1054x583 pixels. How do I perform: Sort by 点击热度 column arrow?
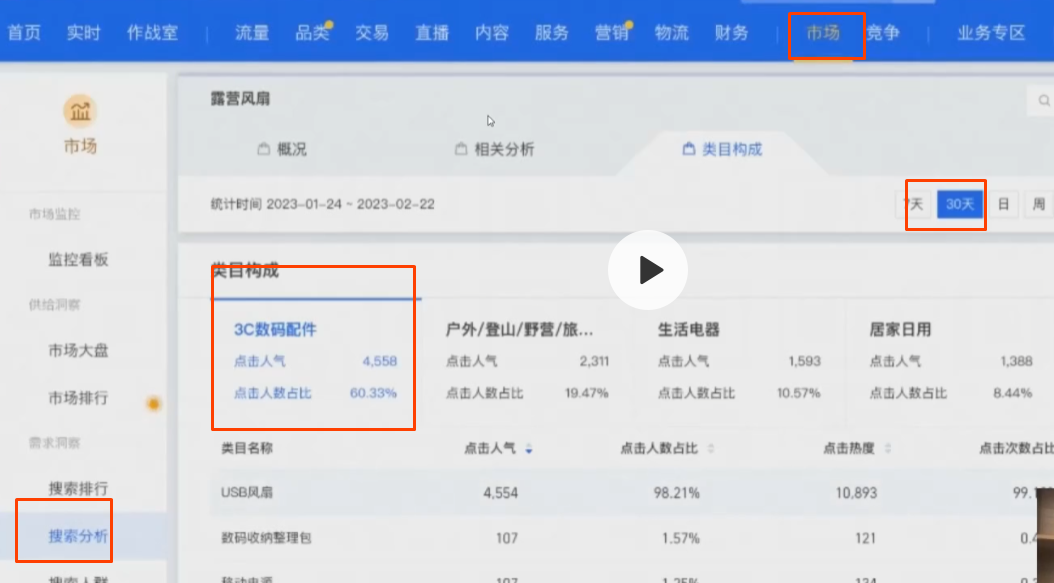coord(887,449)
